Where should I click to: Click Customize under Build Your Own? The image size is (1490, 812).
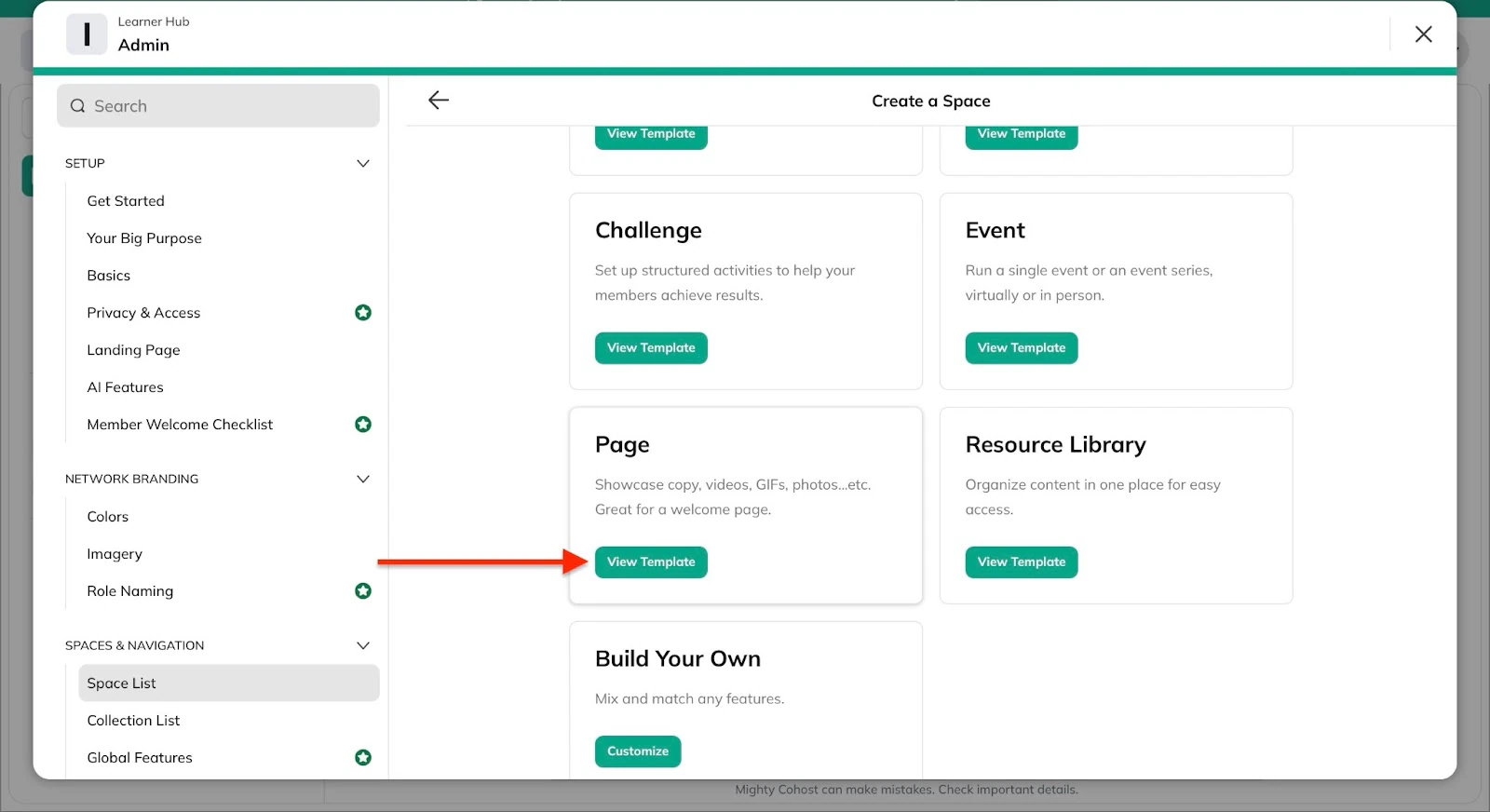point(638,751)
